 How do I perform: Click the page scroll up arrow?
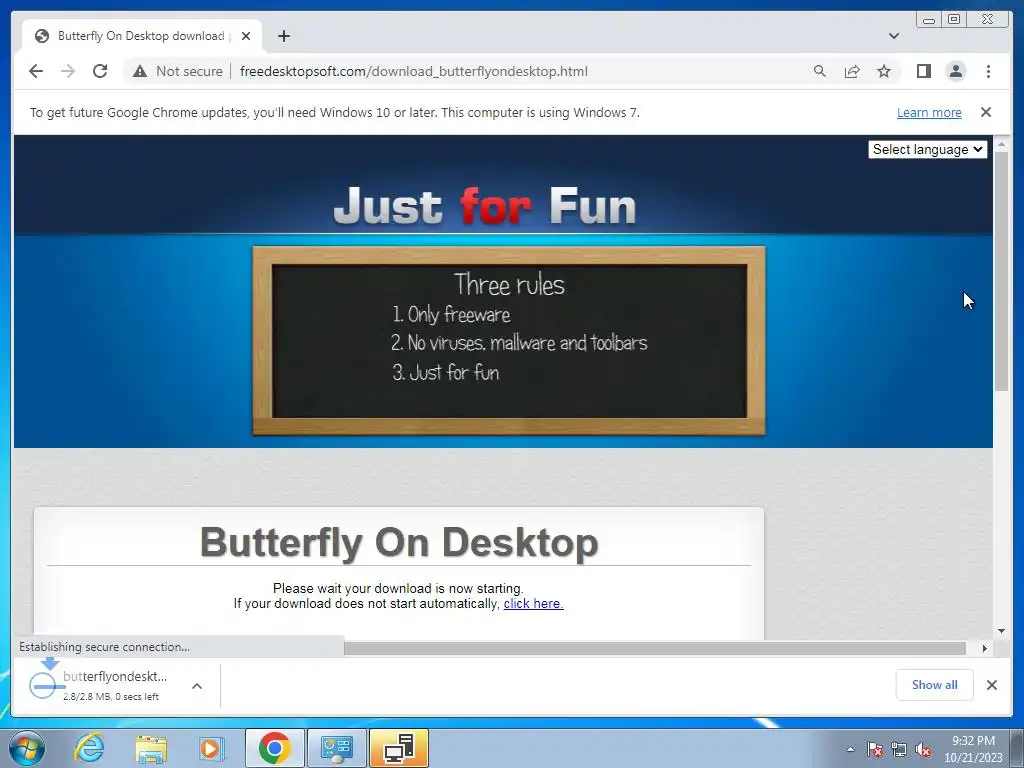click(x=1001, y=144)
